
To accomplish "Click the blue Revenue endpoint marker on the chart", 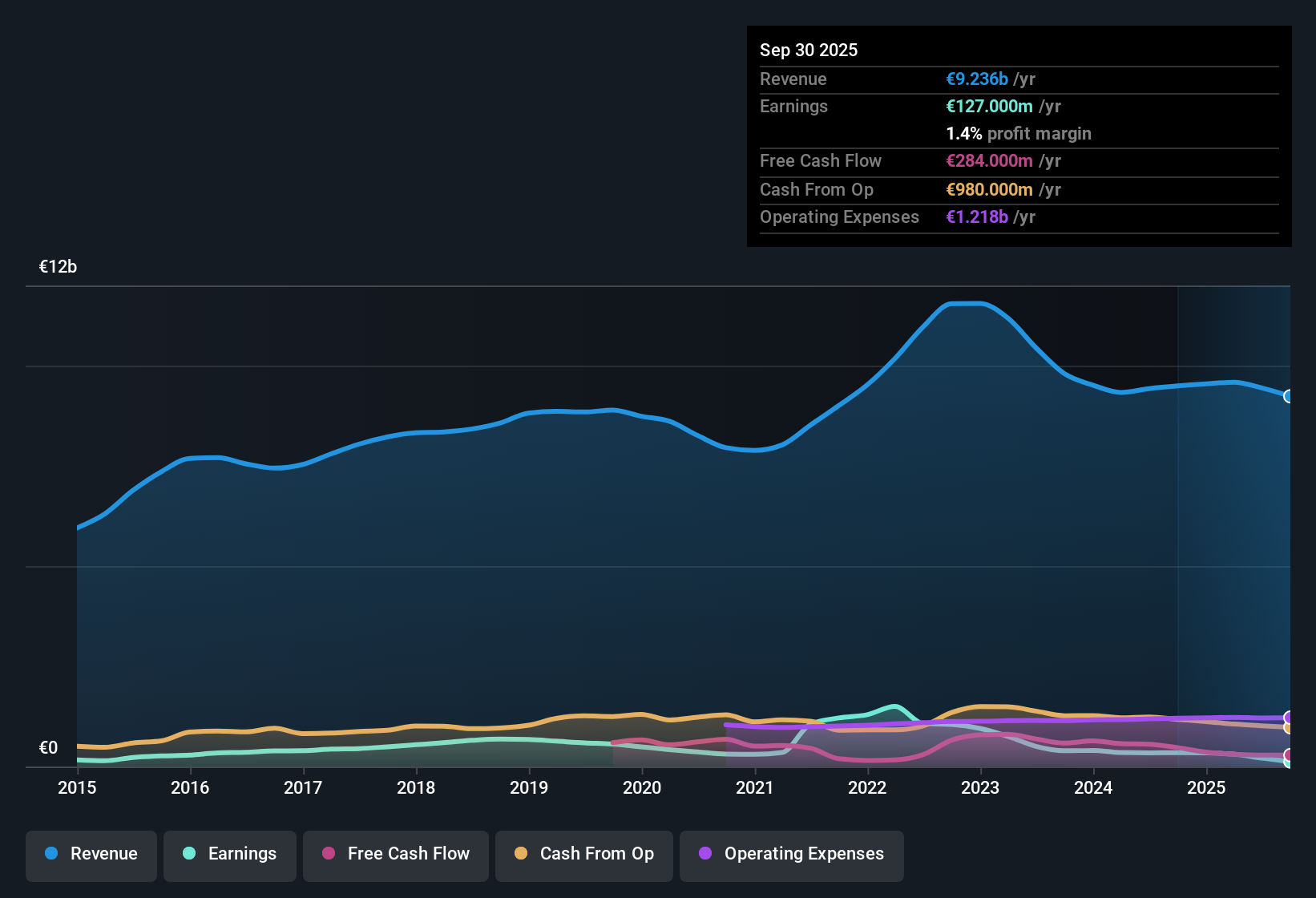I will tap(1289, 396).
